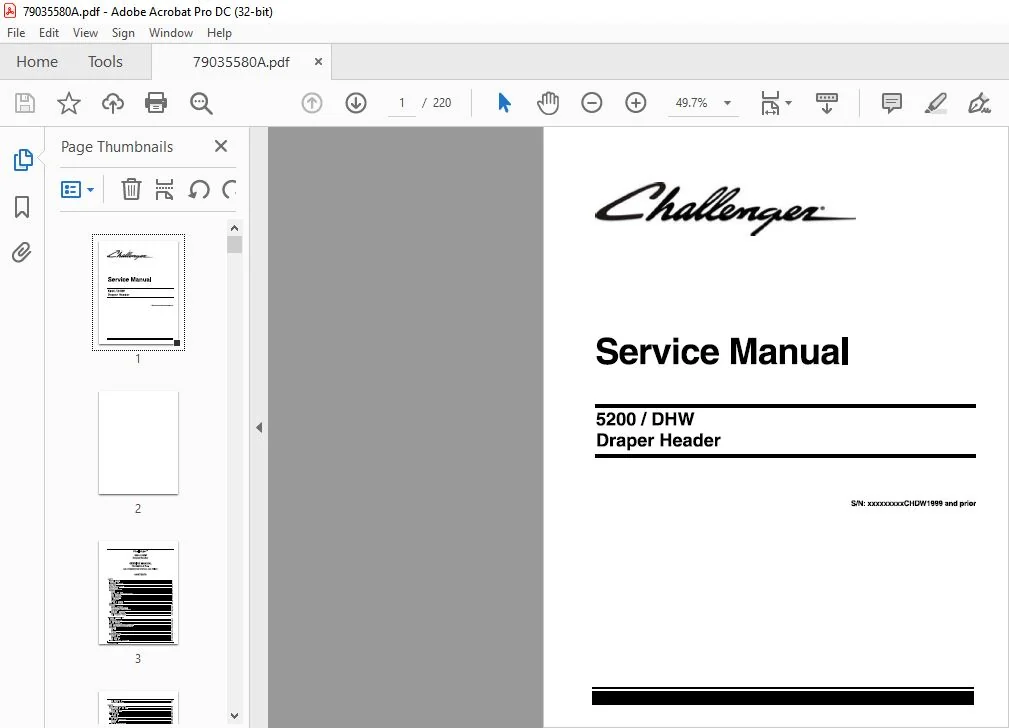This screenshot has height=728, width=1009.
Task: Click the Save file icon
Action: point(25,103)
